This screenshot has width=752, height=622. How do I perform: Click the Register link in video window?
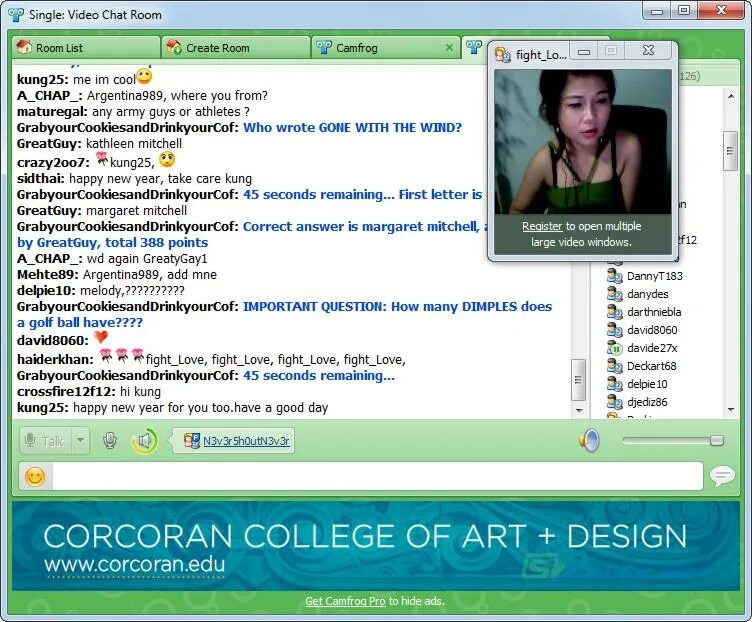(x=542, y=226)
